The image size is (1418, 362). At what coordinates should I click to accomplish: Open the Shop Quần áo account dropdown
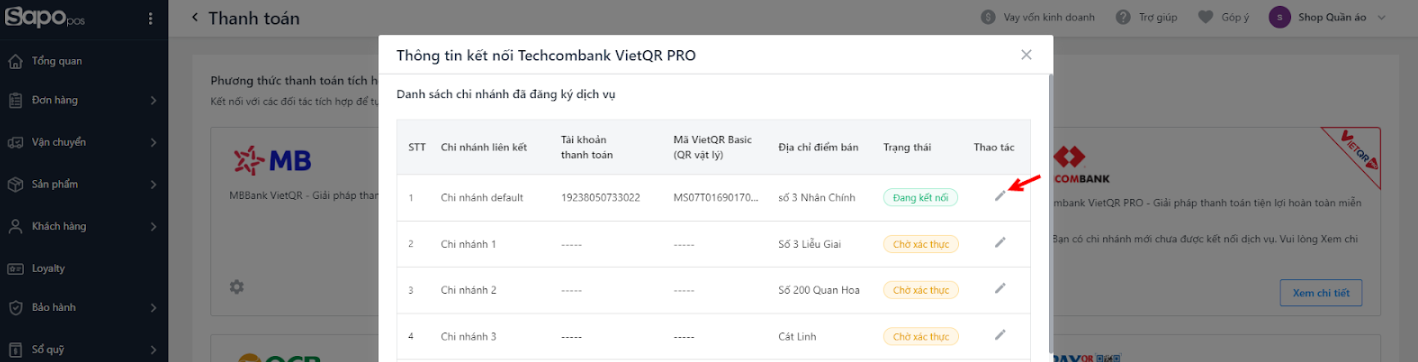click(1328, 17)
